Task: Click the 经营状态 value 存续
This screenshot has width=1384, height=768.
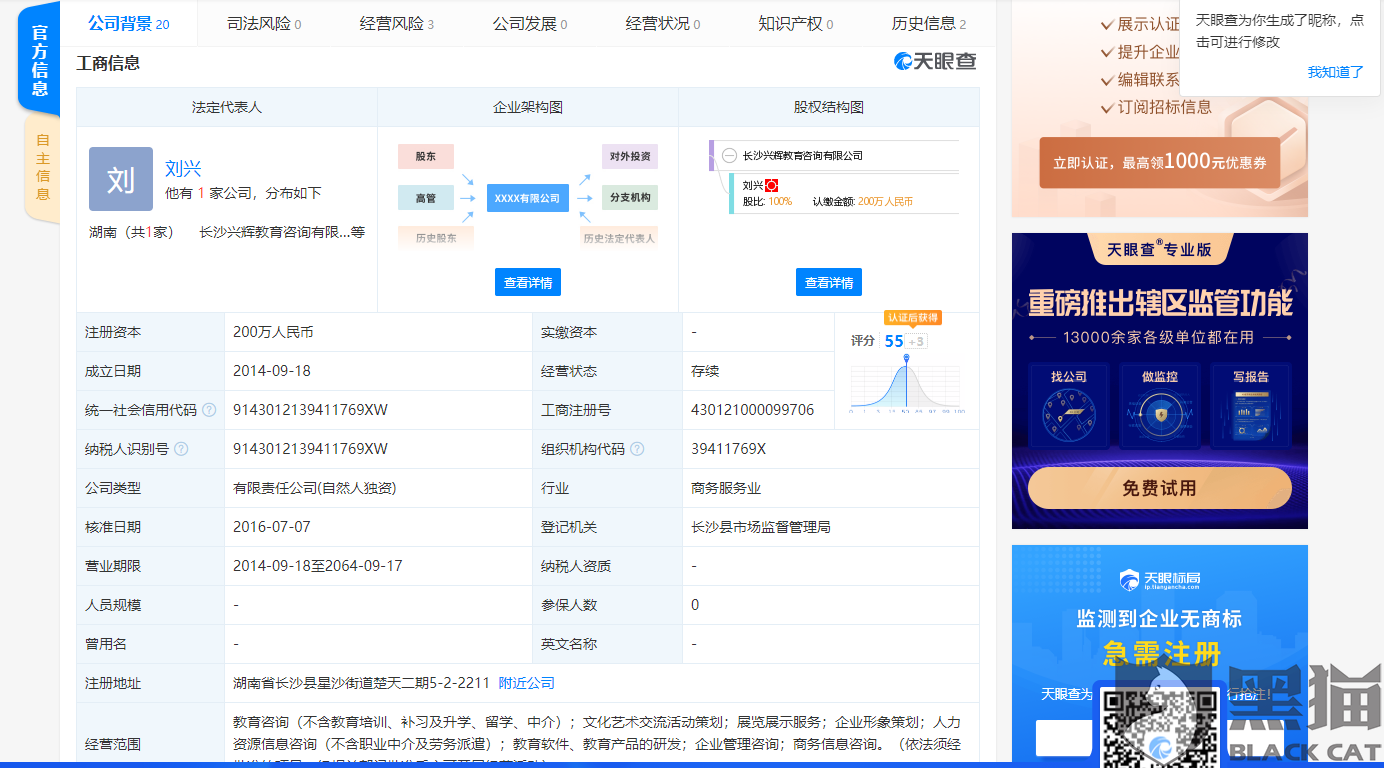Action: pyautogui.click(x=705, y=371)
